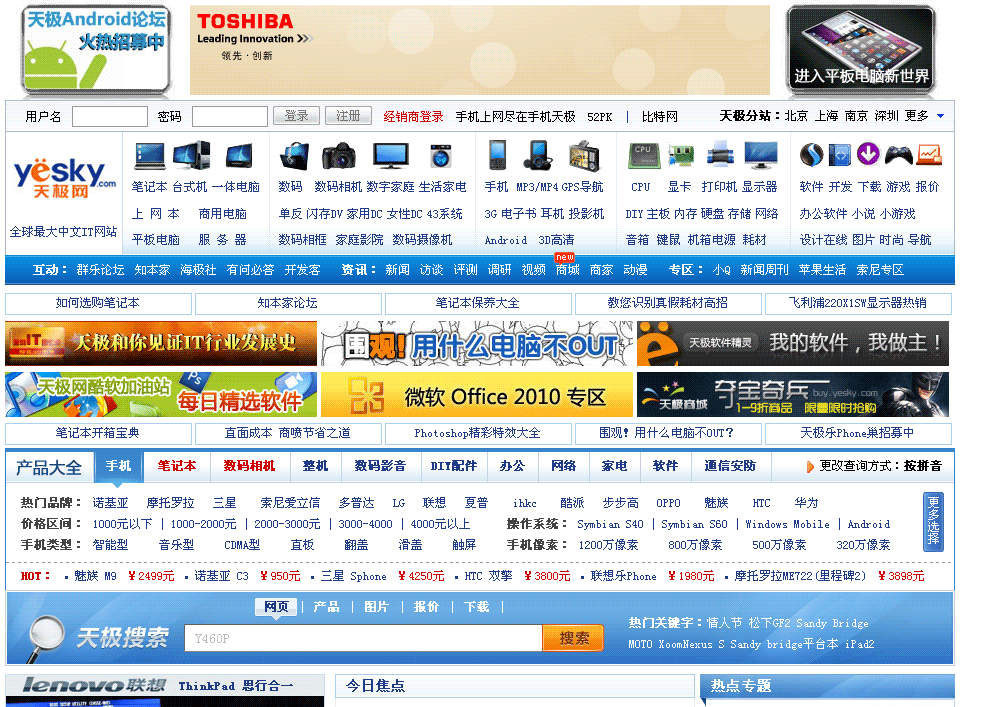Change query mode via 按拼音
This screenshot has height=707, width=983.
[923, 466]
